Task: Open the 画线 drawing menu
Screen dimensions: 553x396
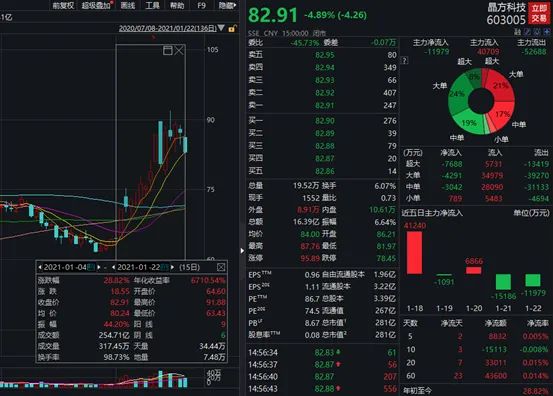Action: (128, 5)
